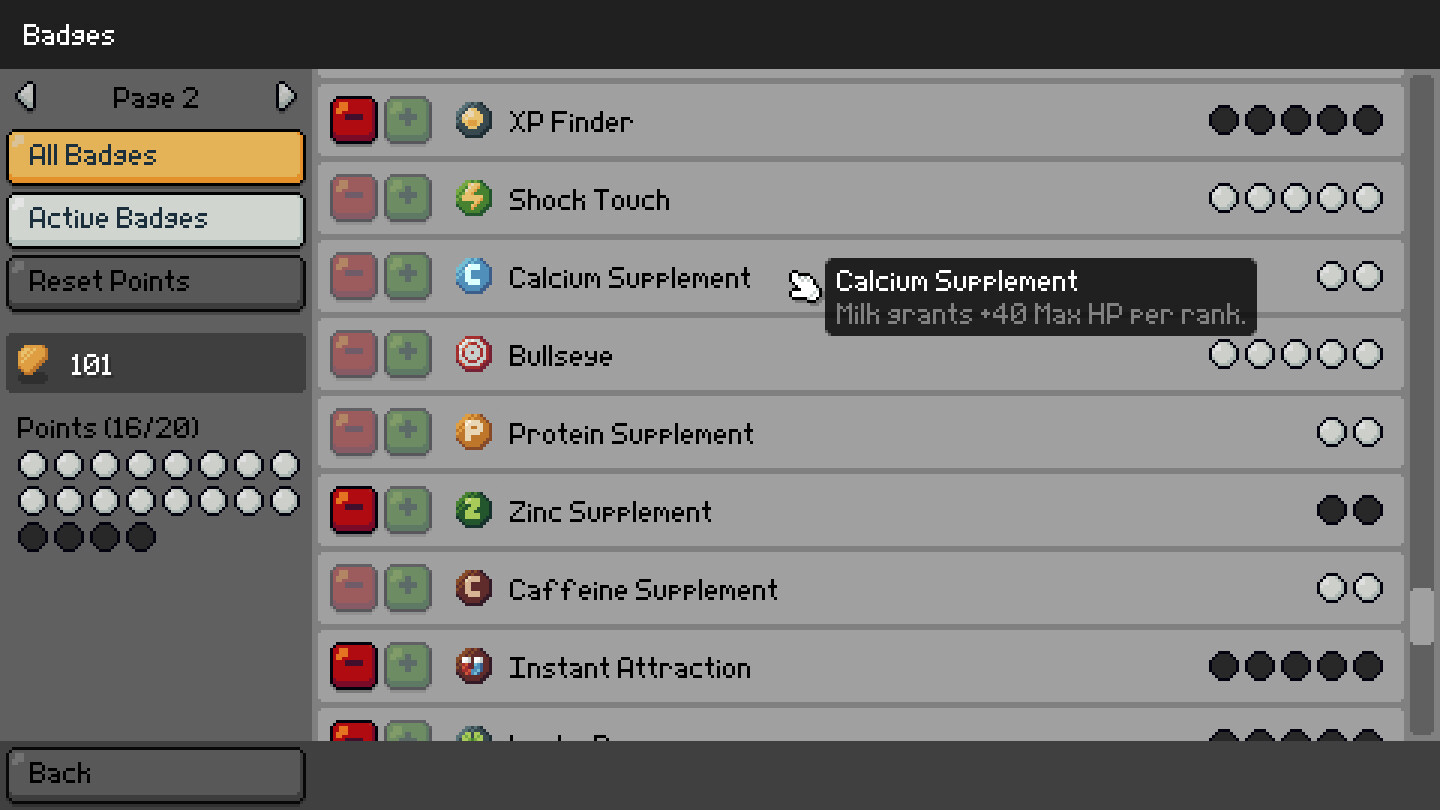This screenshot has height=810, width=1440.
Task: Select the Protein Supplement badge icon
Action: pos(472,432)
